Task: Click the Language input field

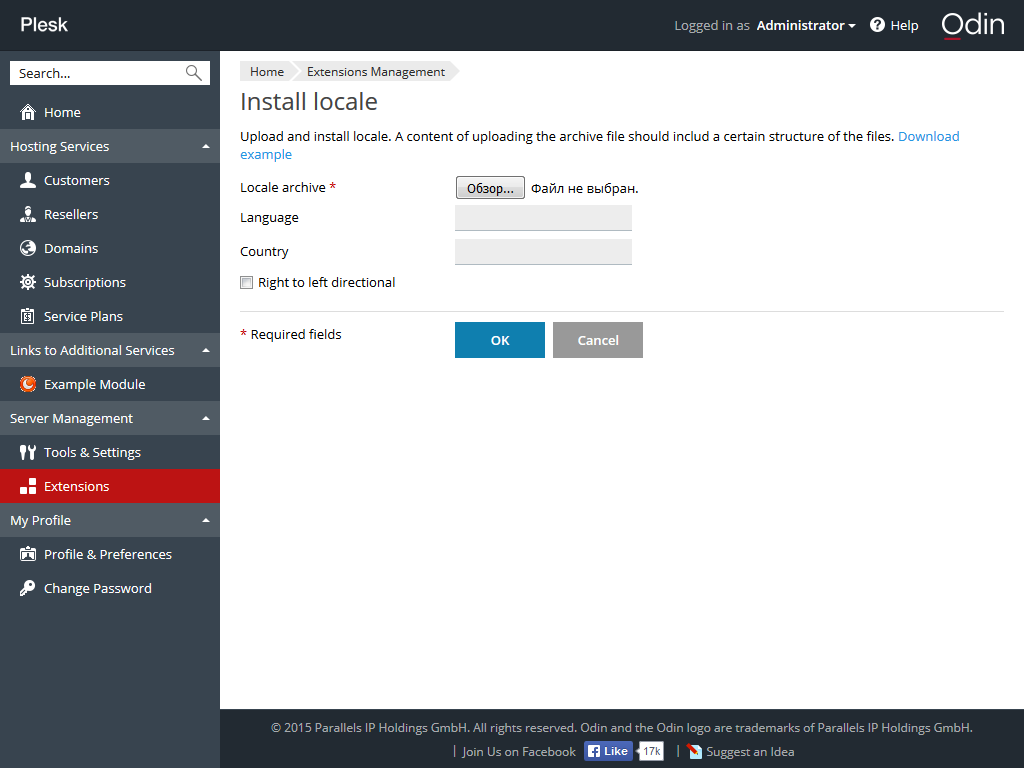Action: click(543, 217)
